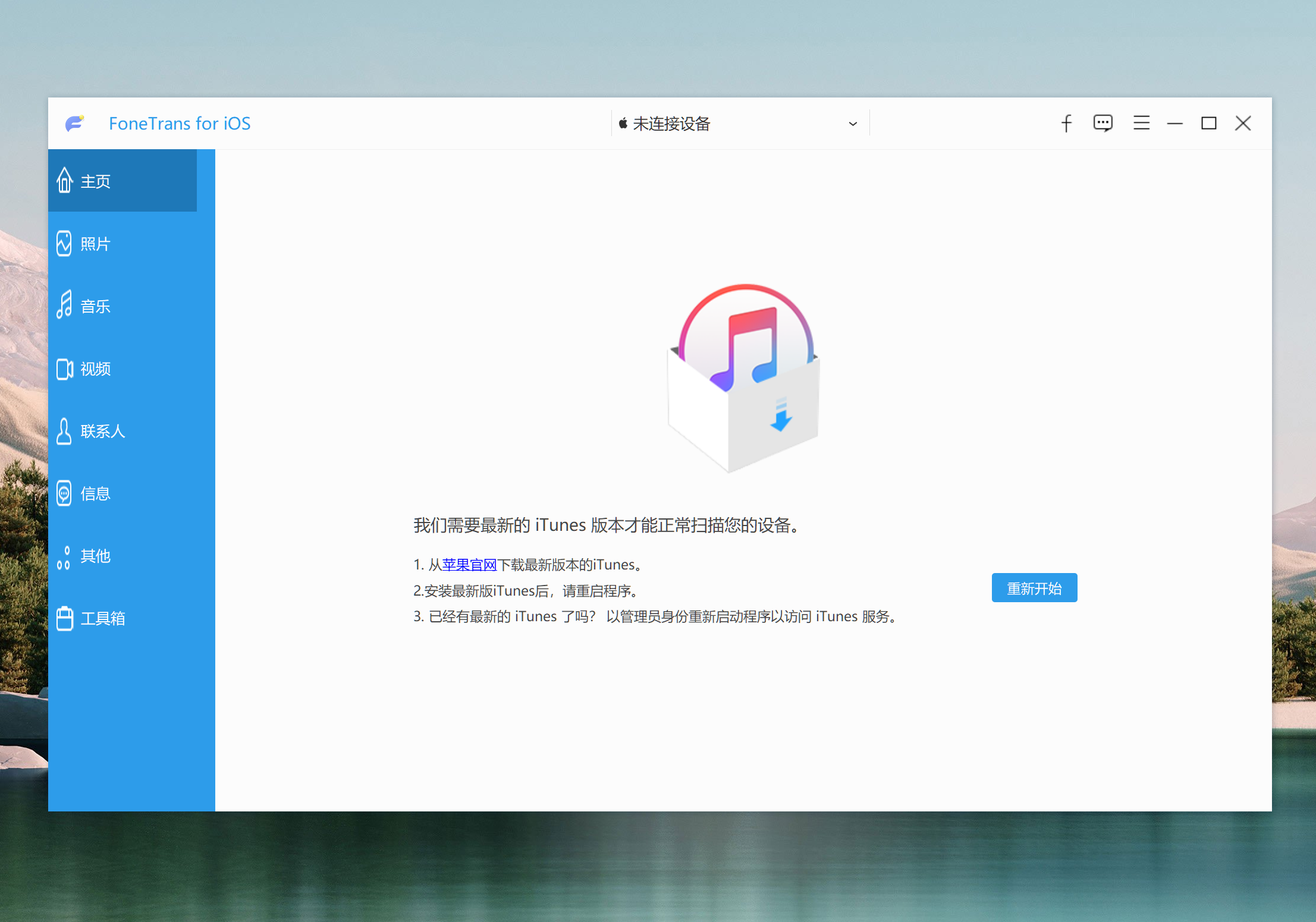Open the Facebook share icon

tap(1066, 123)
